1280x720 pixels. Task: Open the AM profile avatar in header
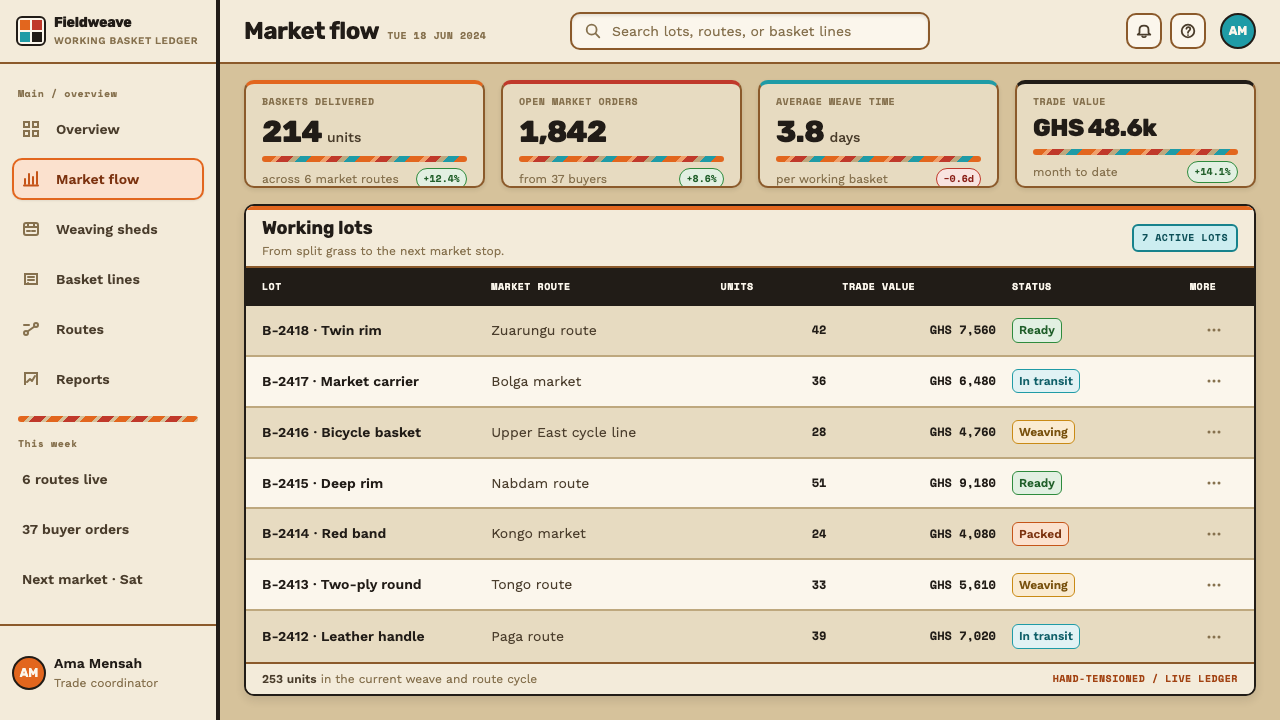(1238, 31)
